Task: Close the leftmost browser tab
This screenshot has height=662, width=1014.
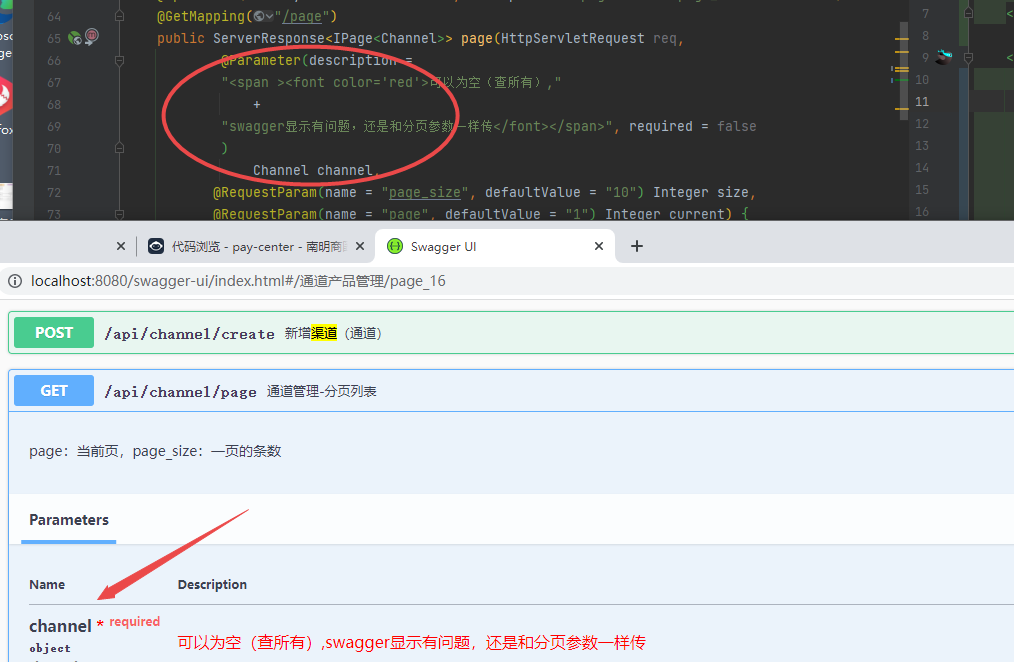Action: [x=121, y=246]
